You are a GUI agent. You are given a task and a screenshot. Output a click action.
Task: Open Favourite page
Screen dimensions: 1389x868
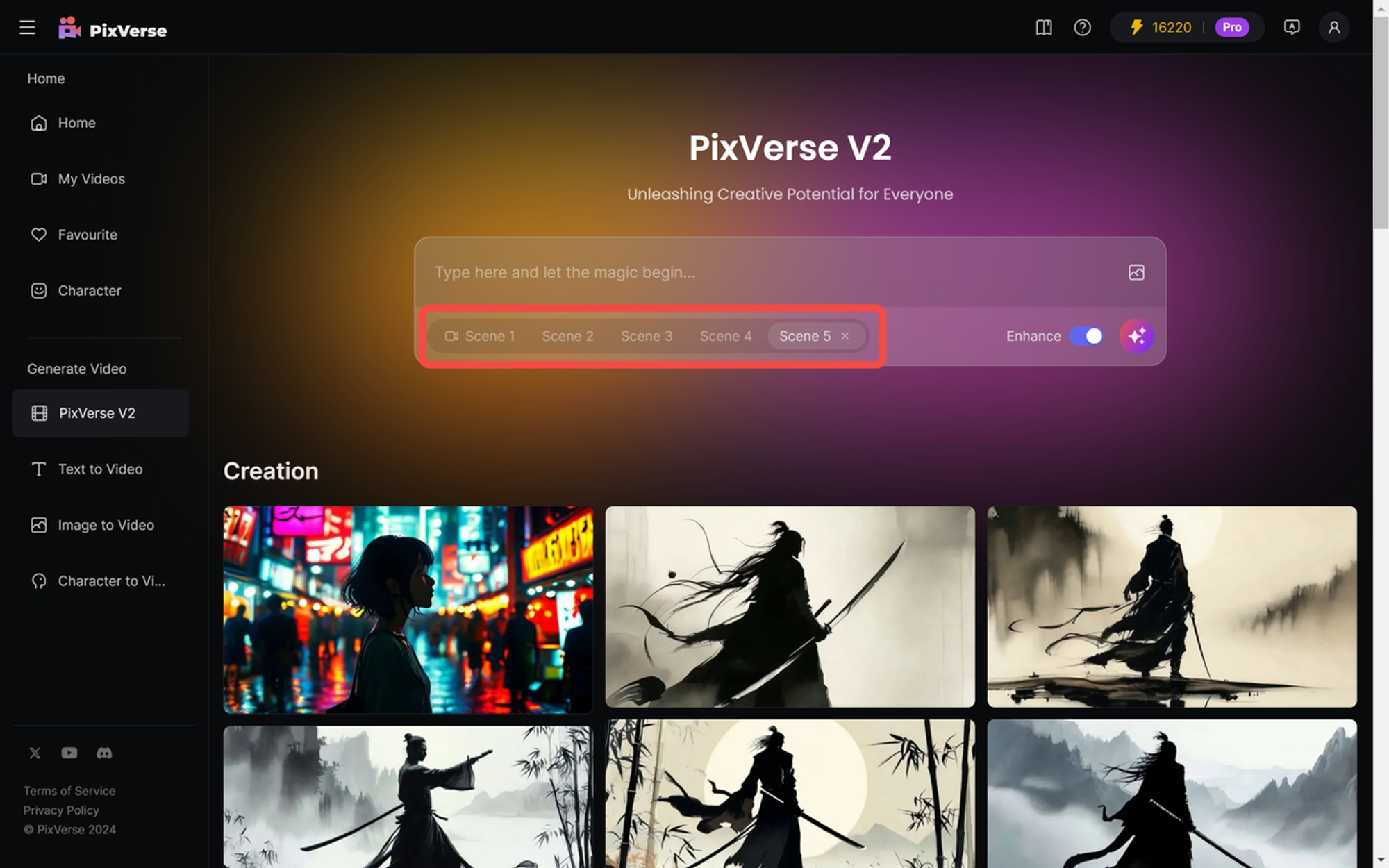pos(100,235)
